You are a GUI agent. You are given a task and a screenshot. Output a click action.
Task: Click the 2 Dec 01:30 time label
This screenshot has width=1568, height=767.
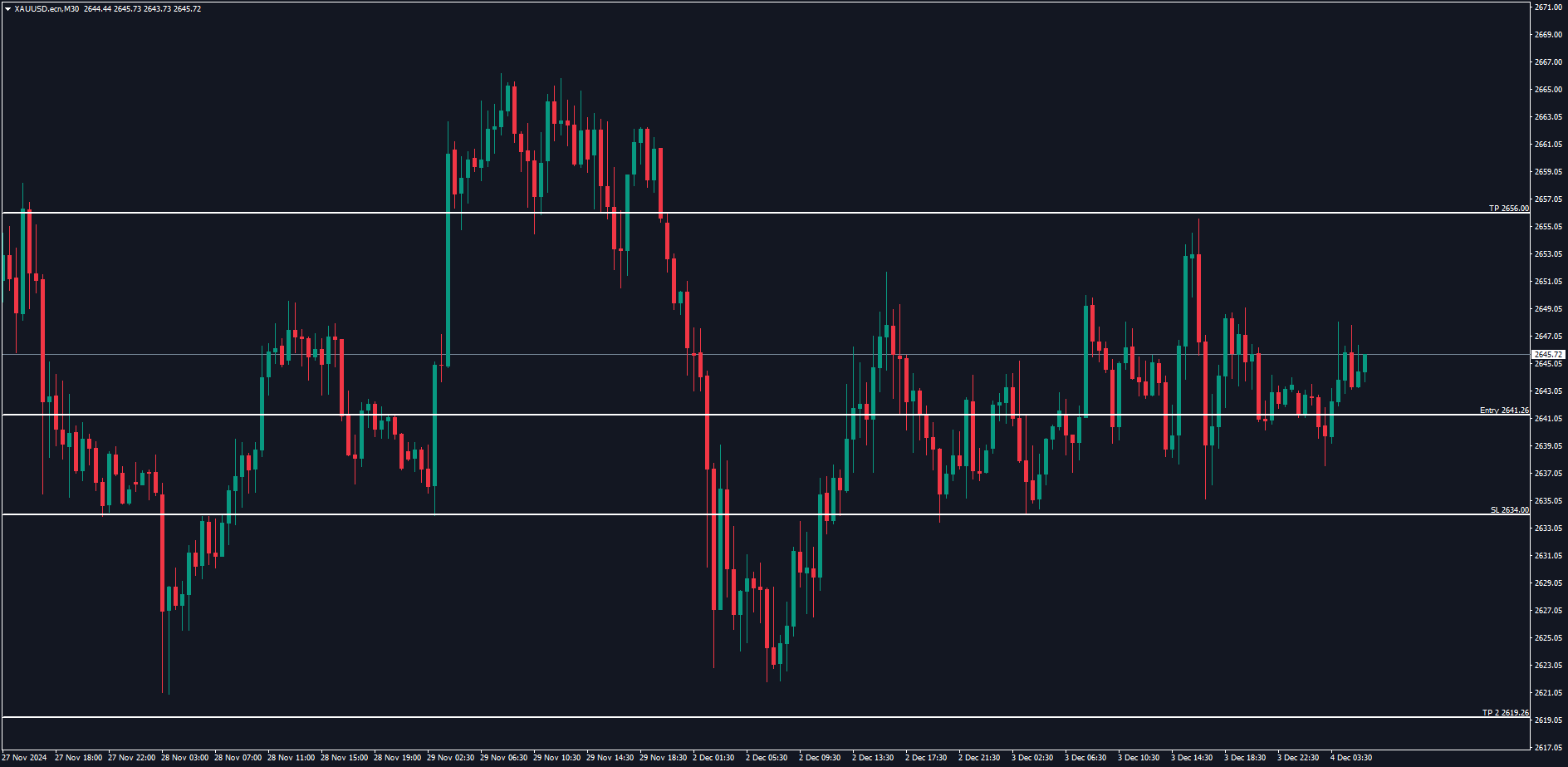[713, 758]
